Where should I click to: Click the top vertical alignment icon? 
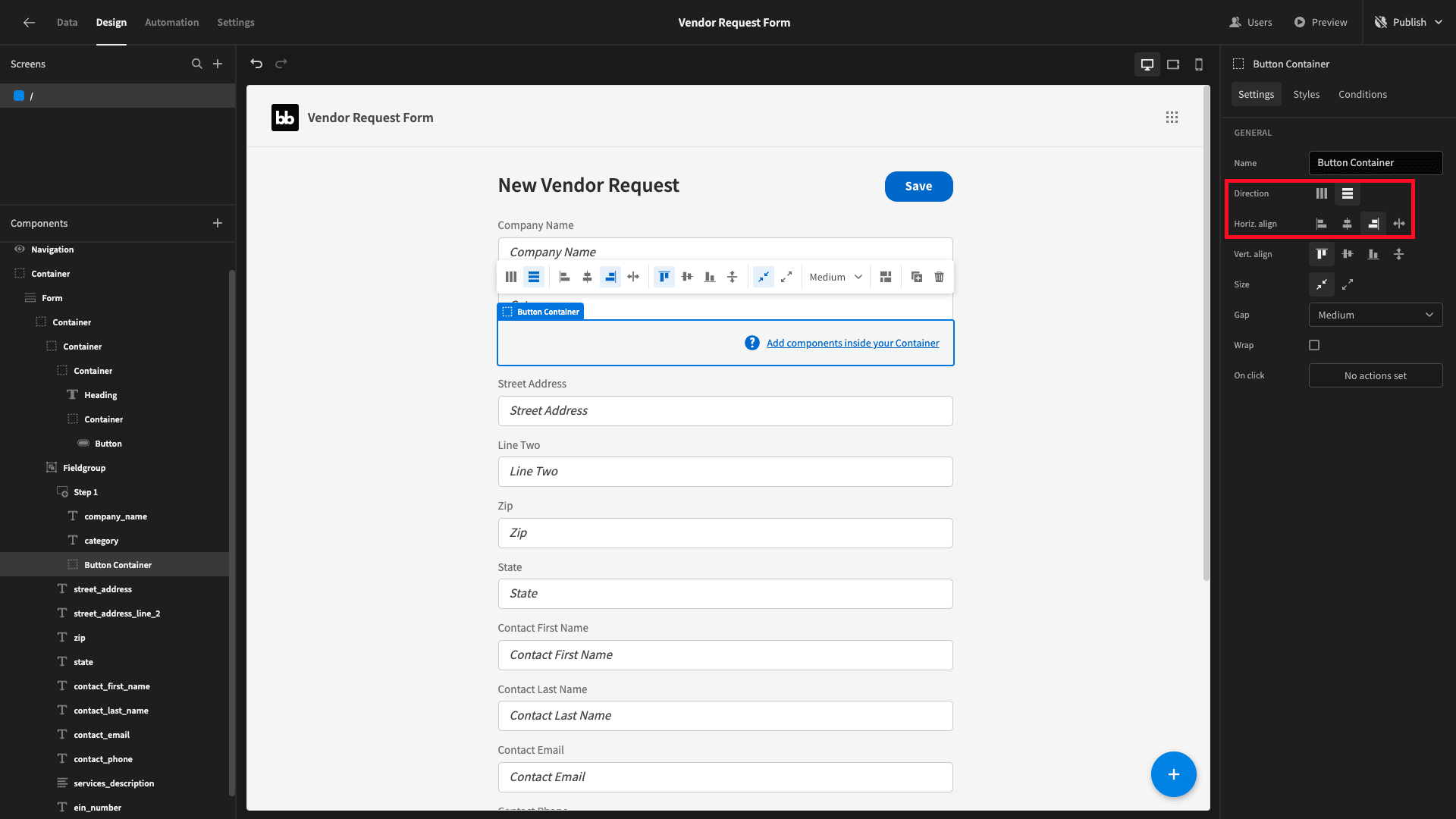coord(1321,254)
